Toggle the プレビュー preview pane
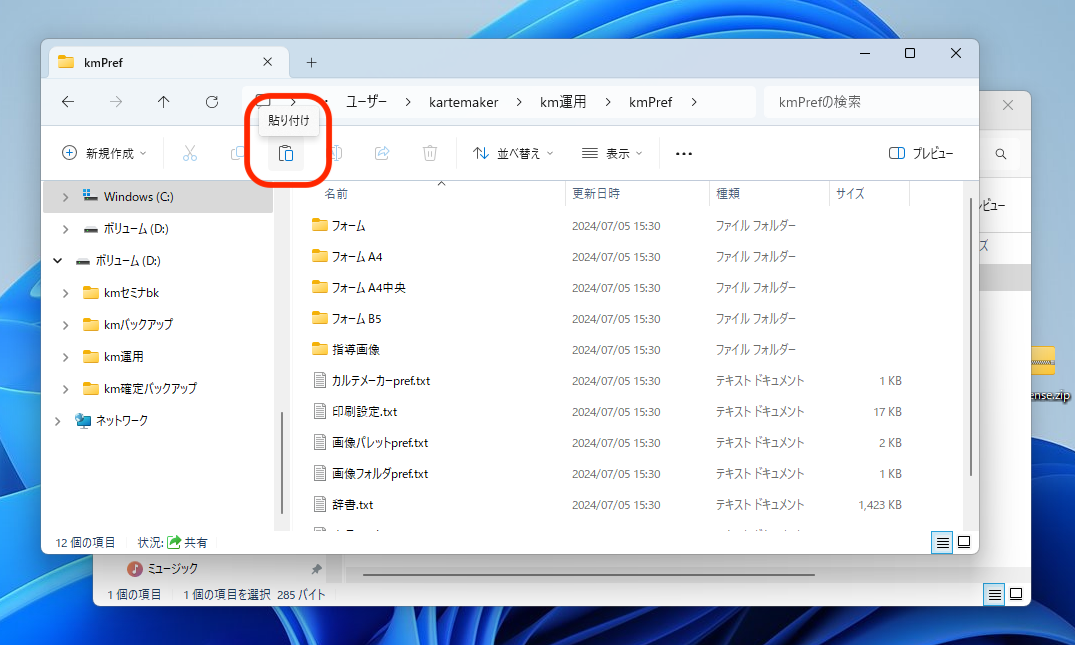 (x=921, y=153)
